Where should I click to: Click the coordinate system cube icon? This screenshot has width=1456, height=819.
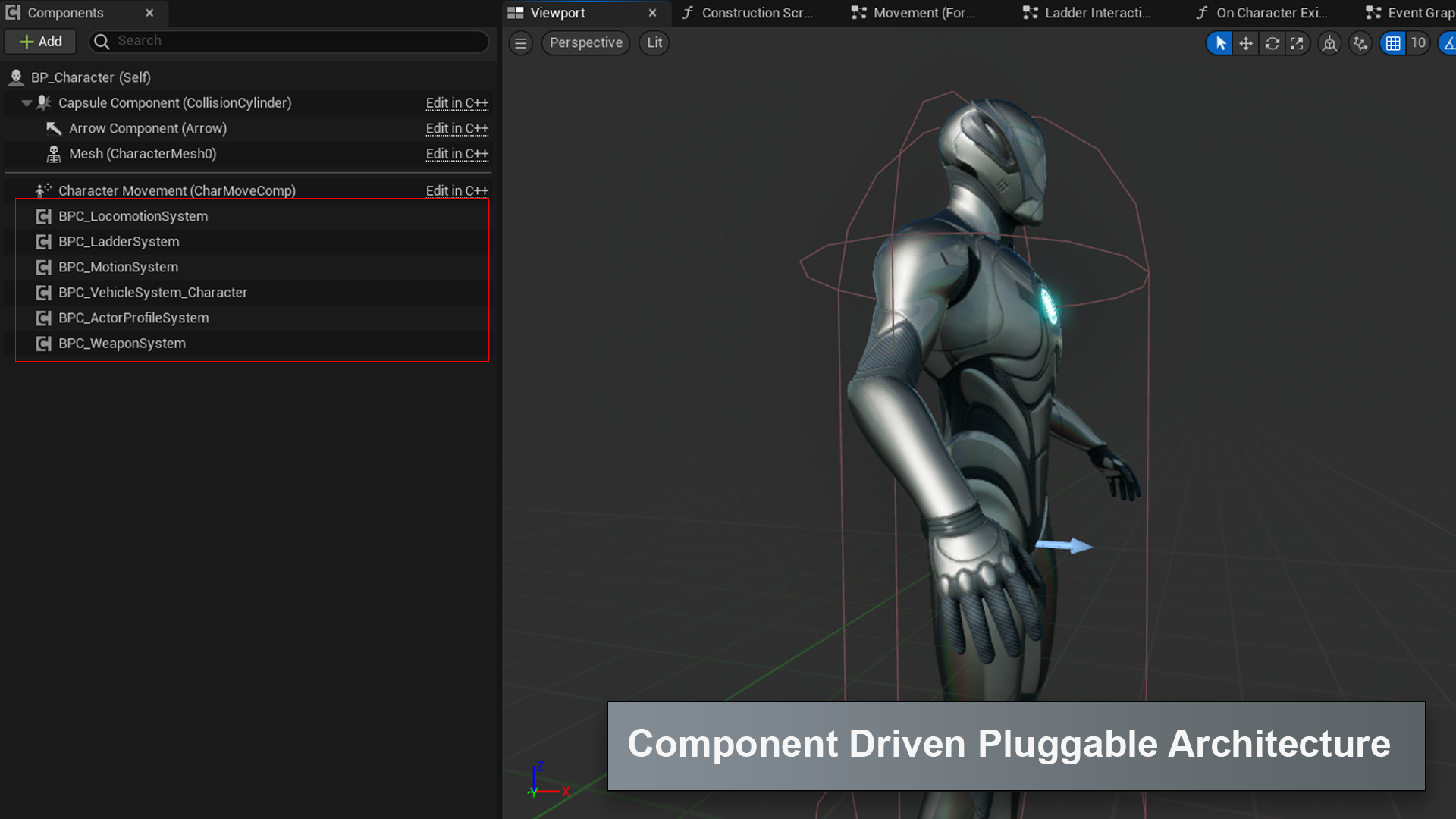coord(1329,43)
